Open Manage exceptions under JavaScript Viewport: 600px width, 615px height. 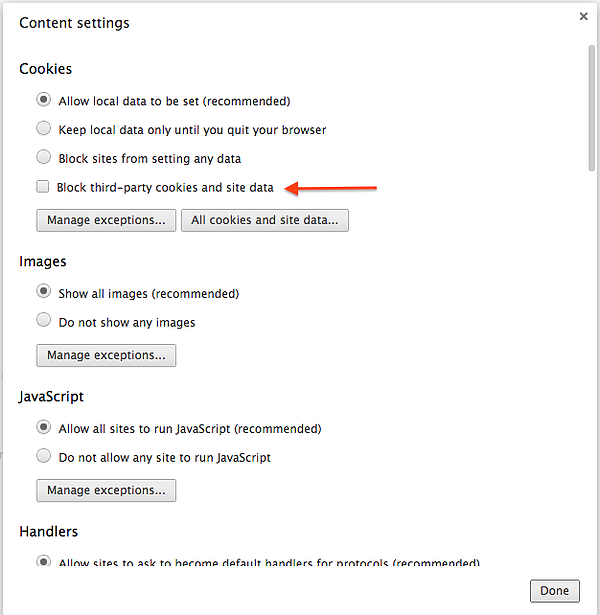[x=106, y=490]
